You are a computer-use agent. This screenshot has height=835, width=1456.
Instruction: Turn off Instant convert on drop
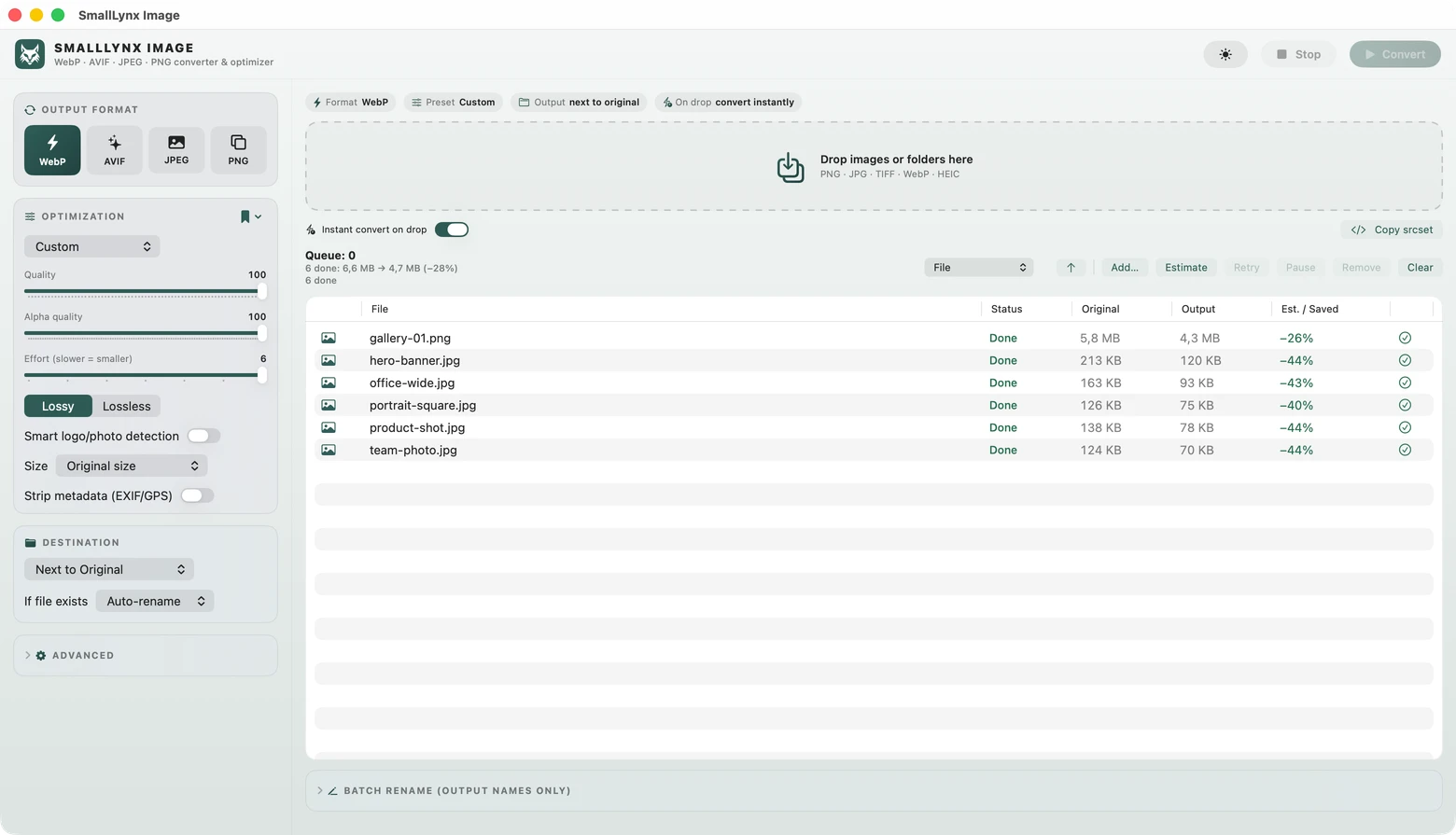click(452, 230)
